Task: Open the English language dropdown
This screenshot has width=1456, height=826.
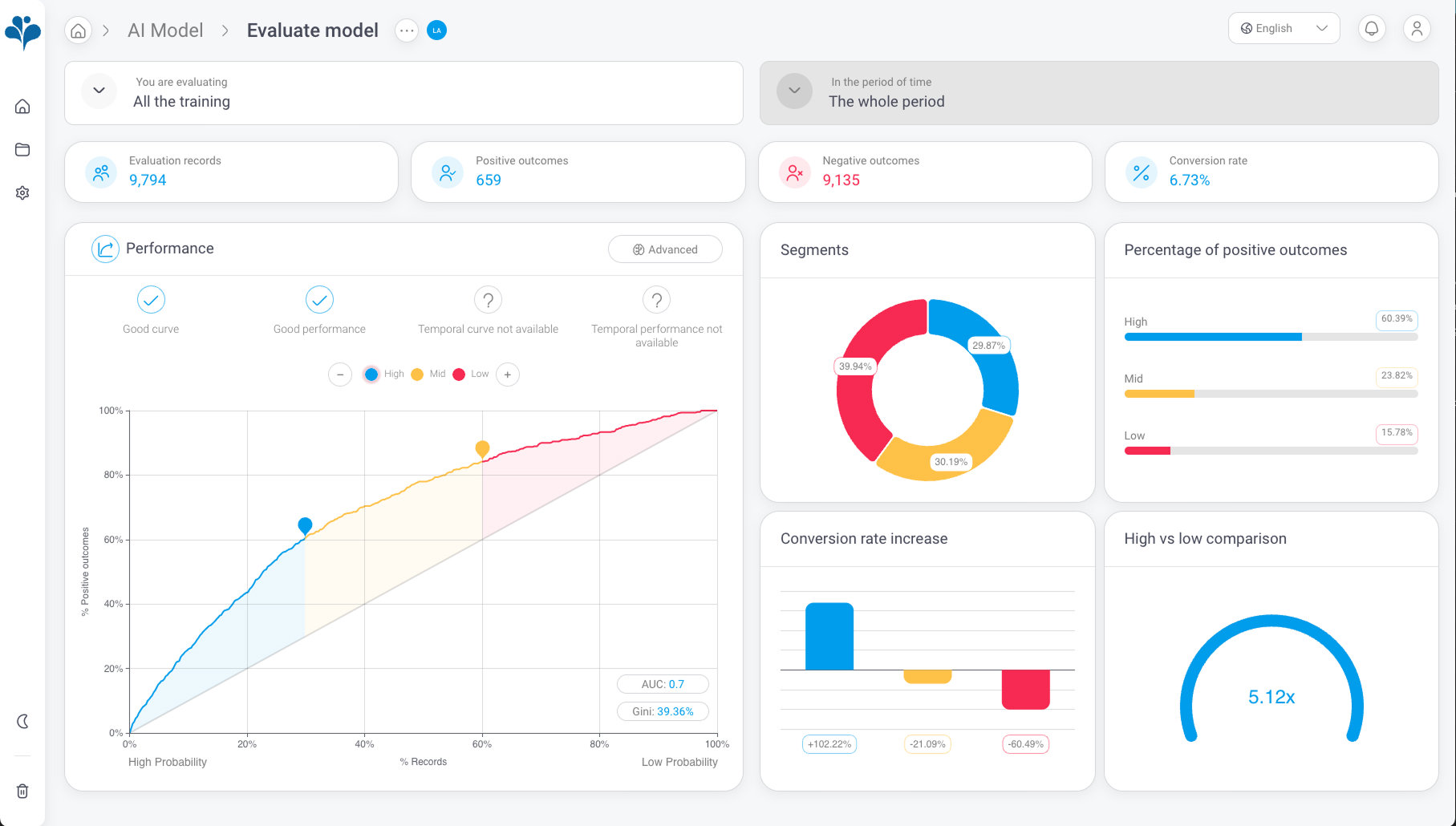Action: (1284, 28)
